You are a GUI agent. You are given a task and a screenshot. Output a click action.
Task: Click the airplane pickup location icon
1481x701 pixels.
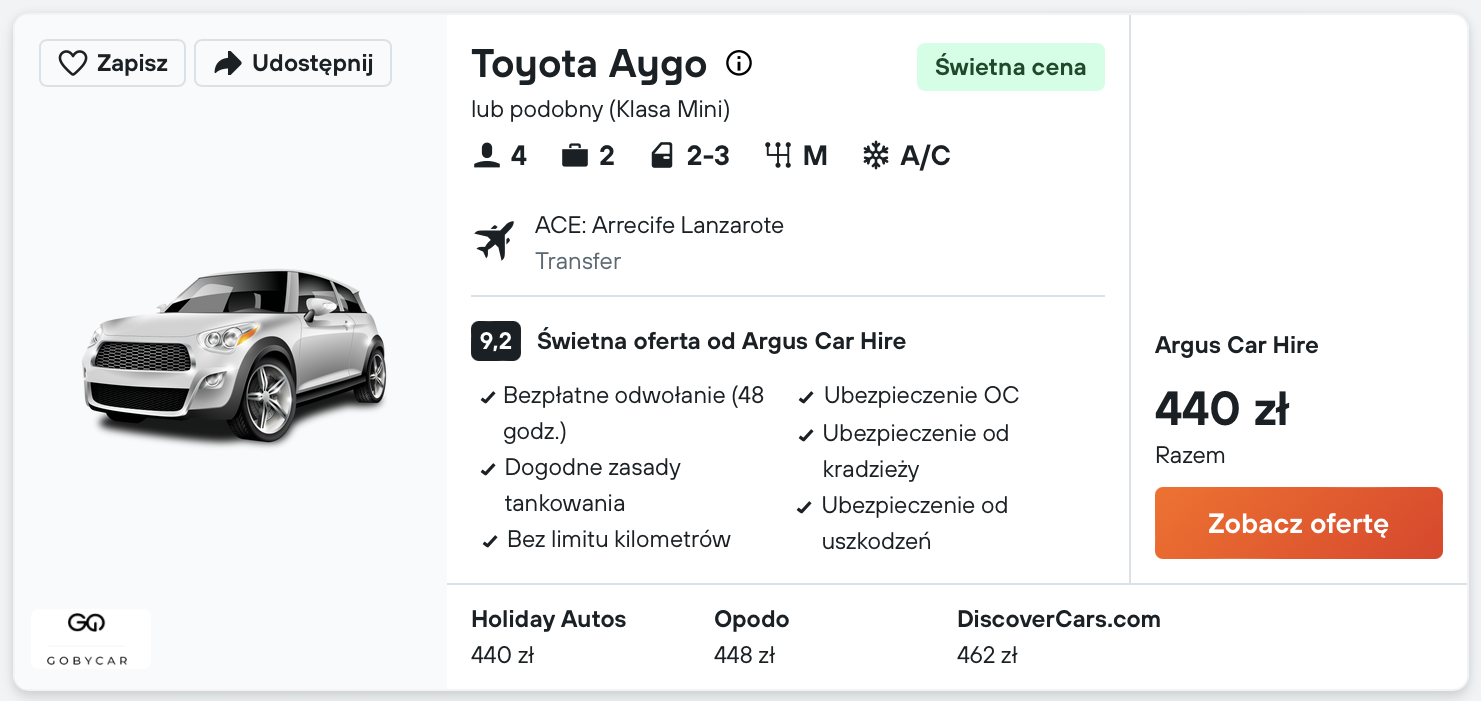coord(494,241)
